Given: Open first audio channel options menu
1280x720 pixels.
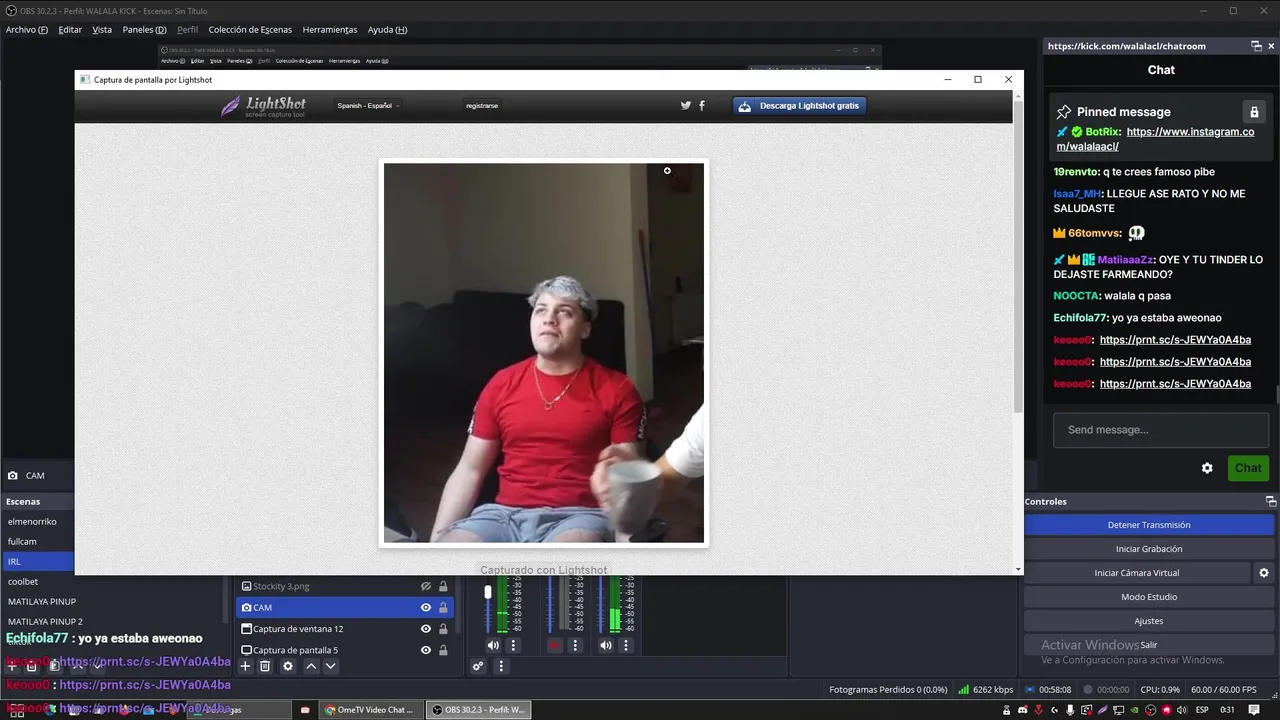Looking at the screenshot, I should (514, 646).
